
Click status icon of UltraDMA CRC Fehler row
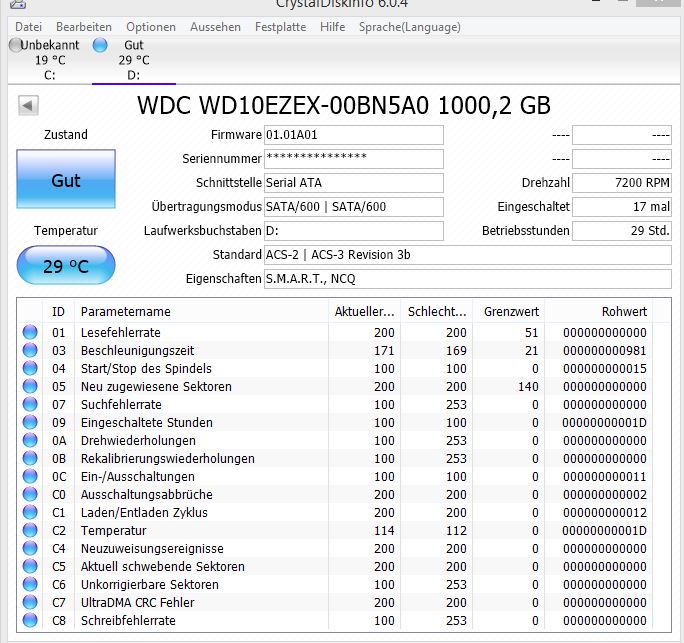(x=30, y=602)
